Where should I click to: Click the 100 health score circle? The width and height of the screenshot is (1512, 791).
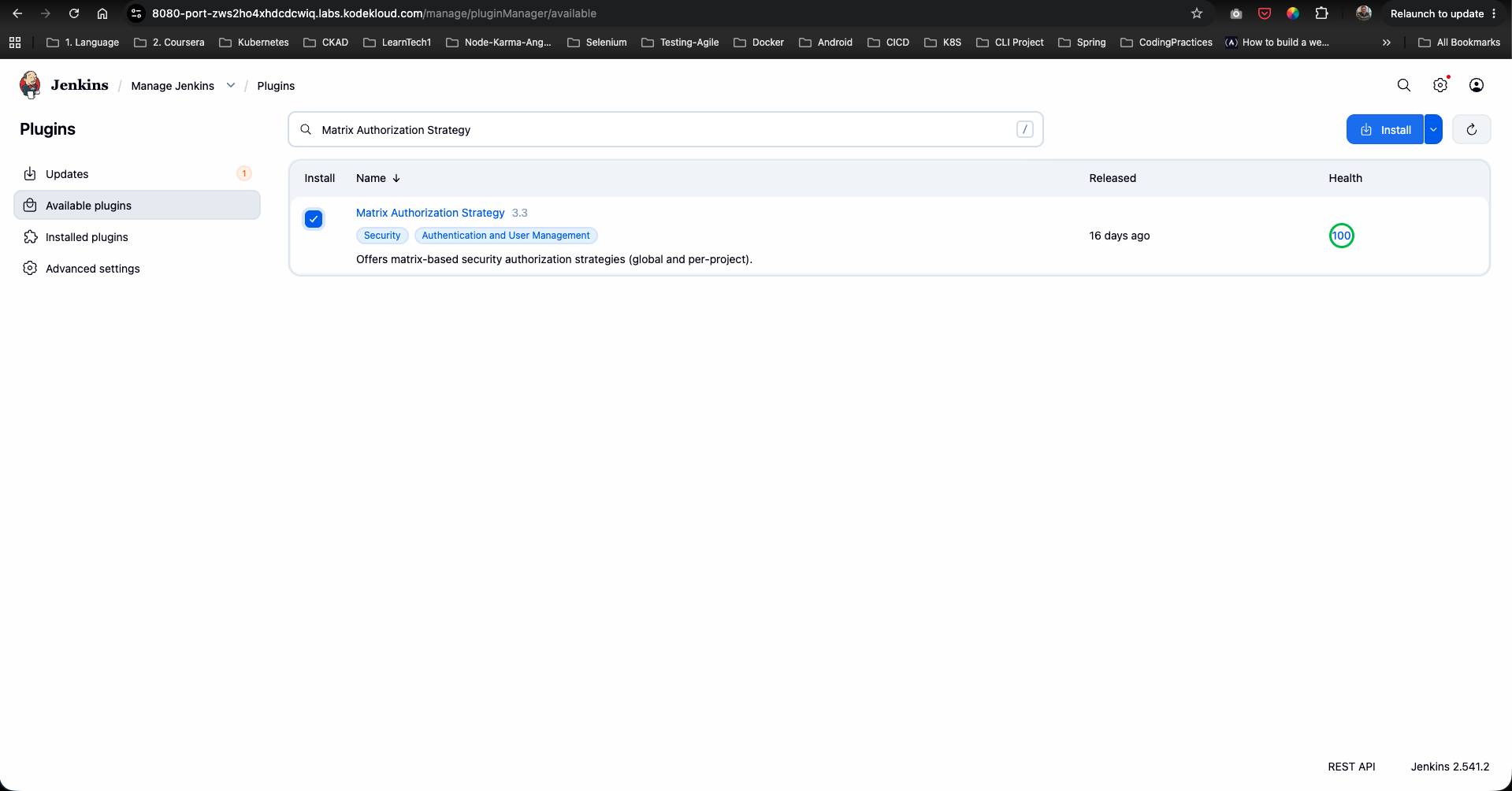(1341, 236)
